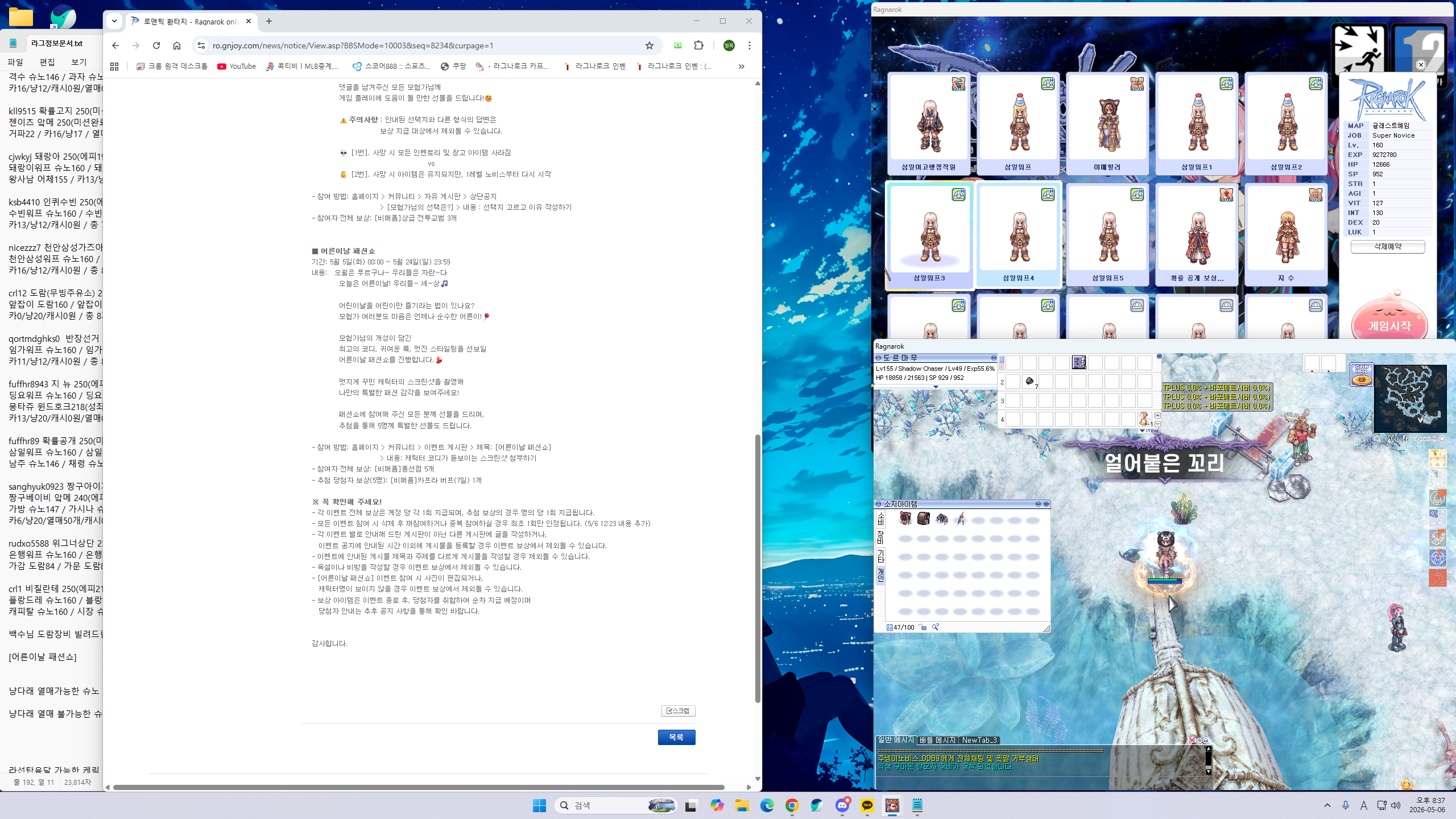Select the dagger item in inventory
1456x819 pixels.
[x=960, y=518]
